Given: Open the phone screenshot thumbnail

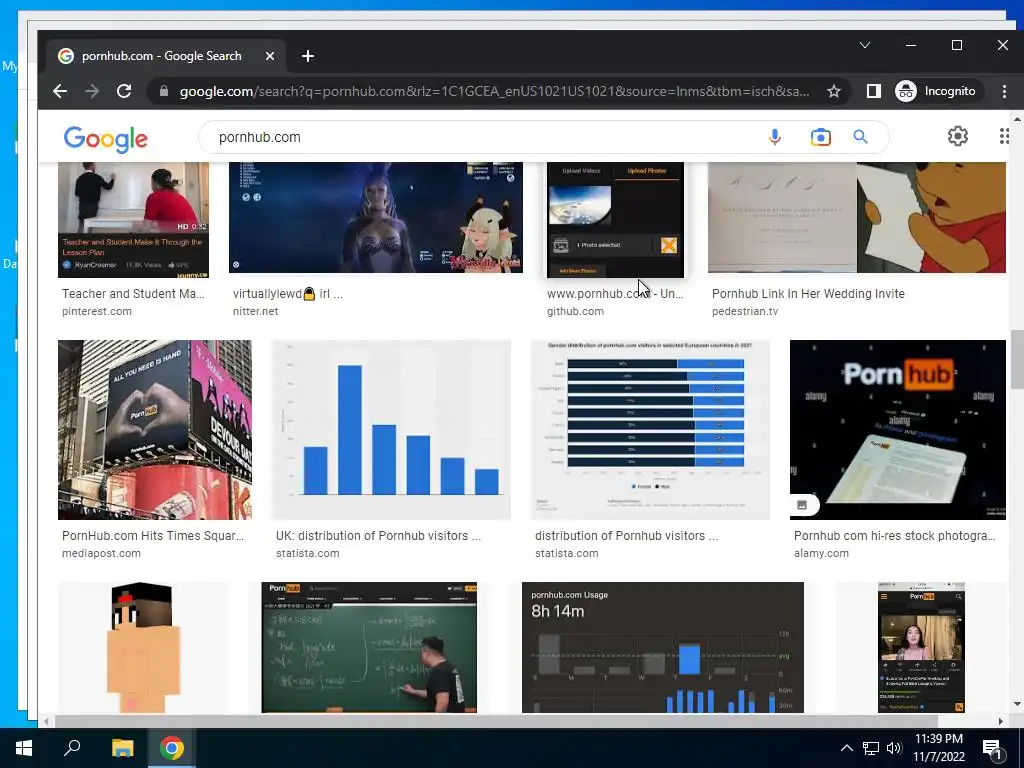Looking at the screenshot, I should tap(921, 647).
